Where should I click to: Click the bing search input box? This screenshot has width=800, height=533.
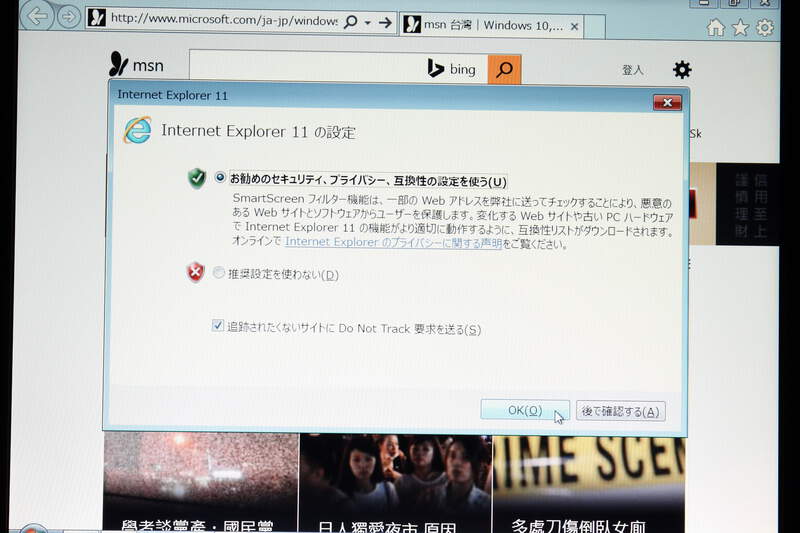click(306, 67)
